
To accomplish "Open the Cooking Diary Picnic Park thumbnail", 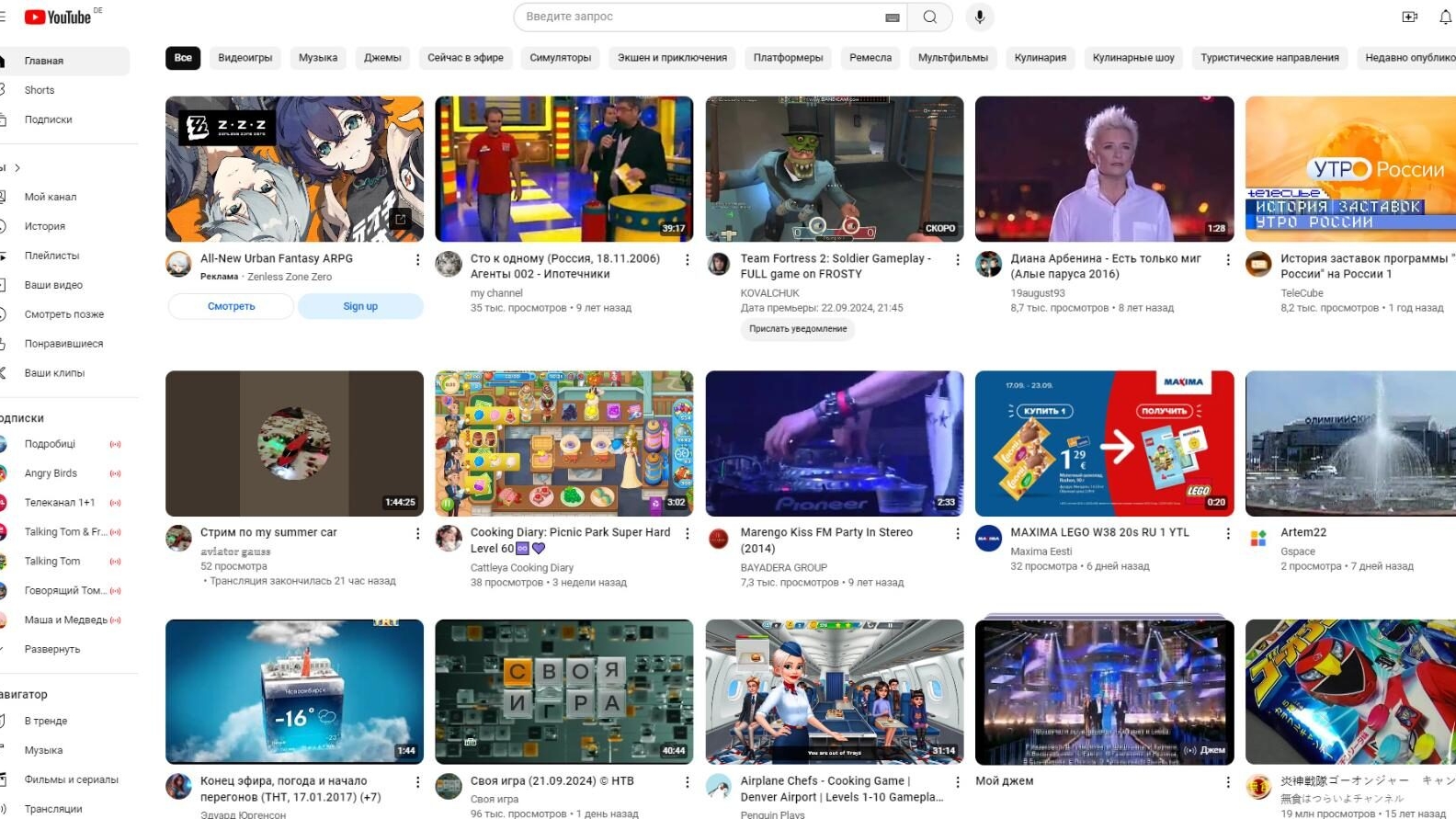I will 564,443.
